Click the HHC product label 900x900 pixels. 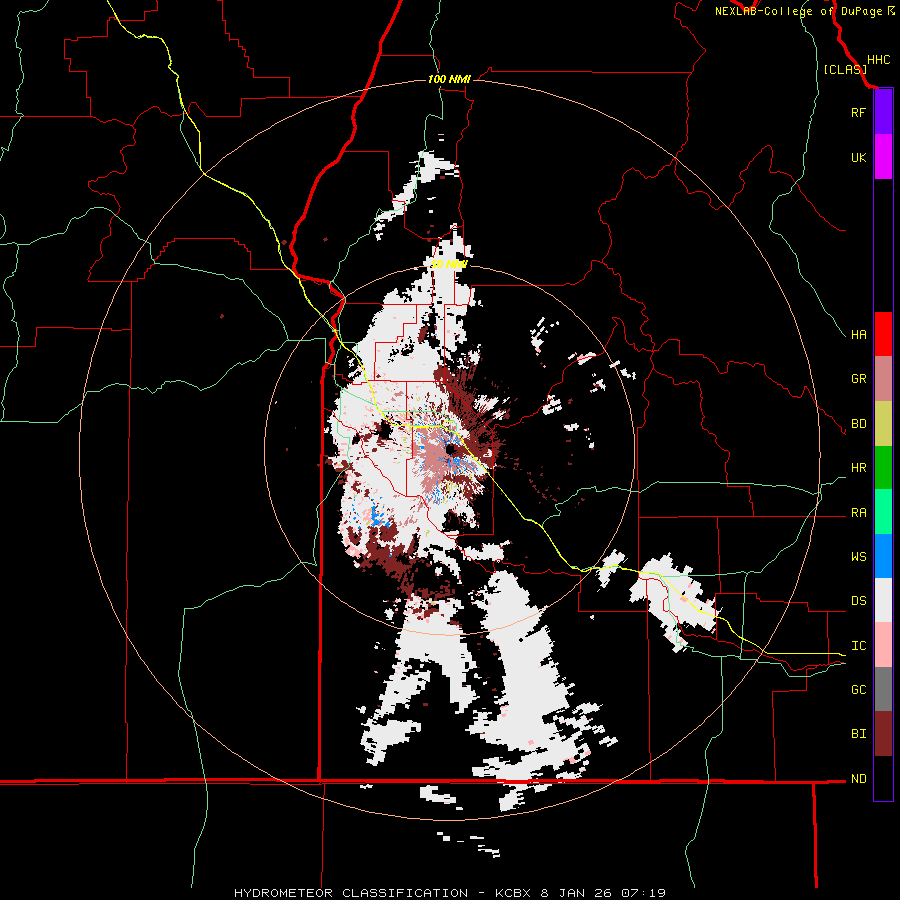coord(878,60)
